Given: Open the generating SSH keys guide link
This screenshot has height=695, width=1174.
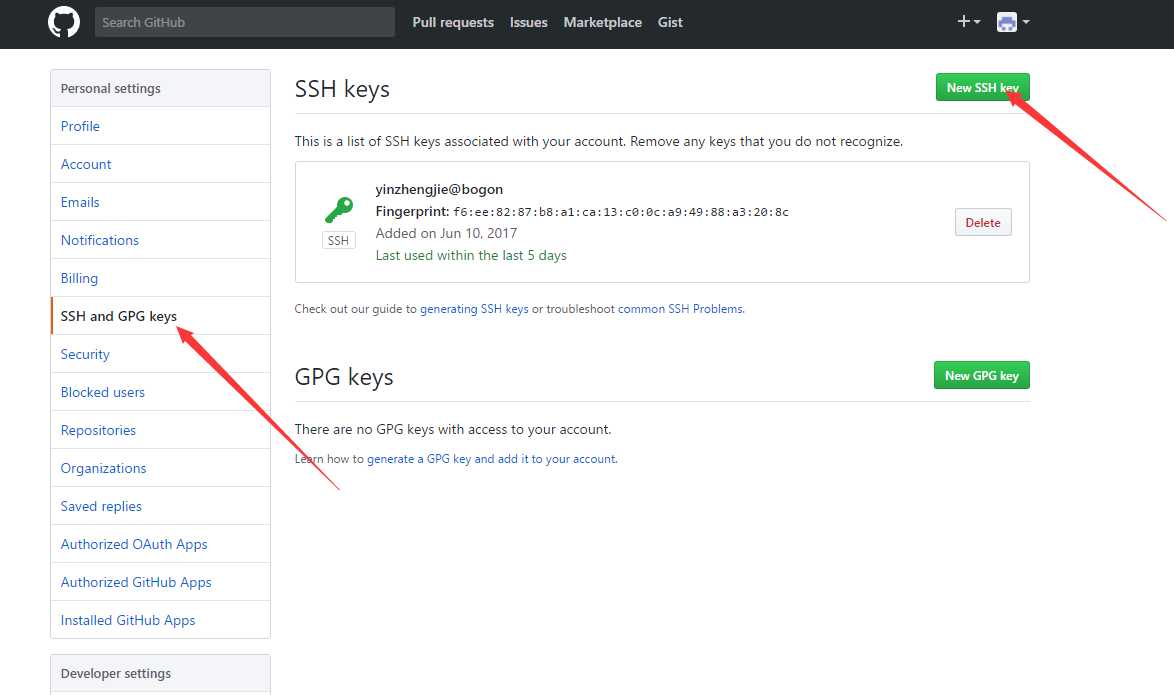Looking at the screenshot, I should [x=474, y=309].
